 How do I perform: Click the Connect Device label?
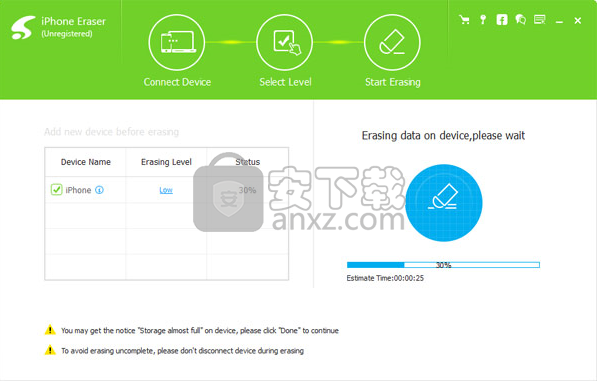point(177,82)
